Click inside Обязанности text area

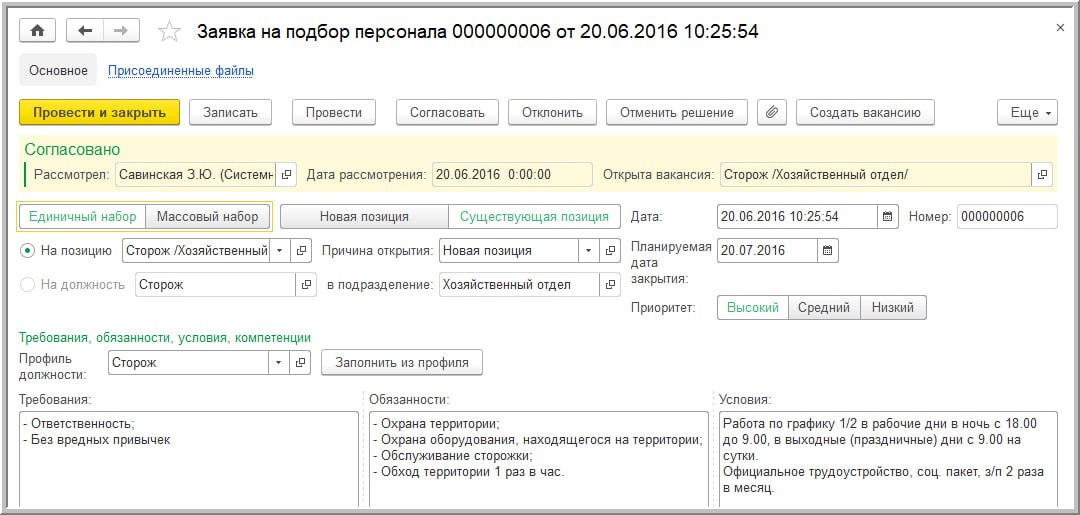click(x=539, y=459)
